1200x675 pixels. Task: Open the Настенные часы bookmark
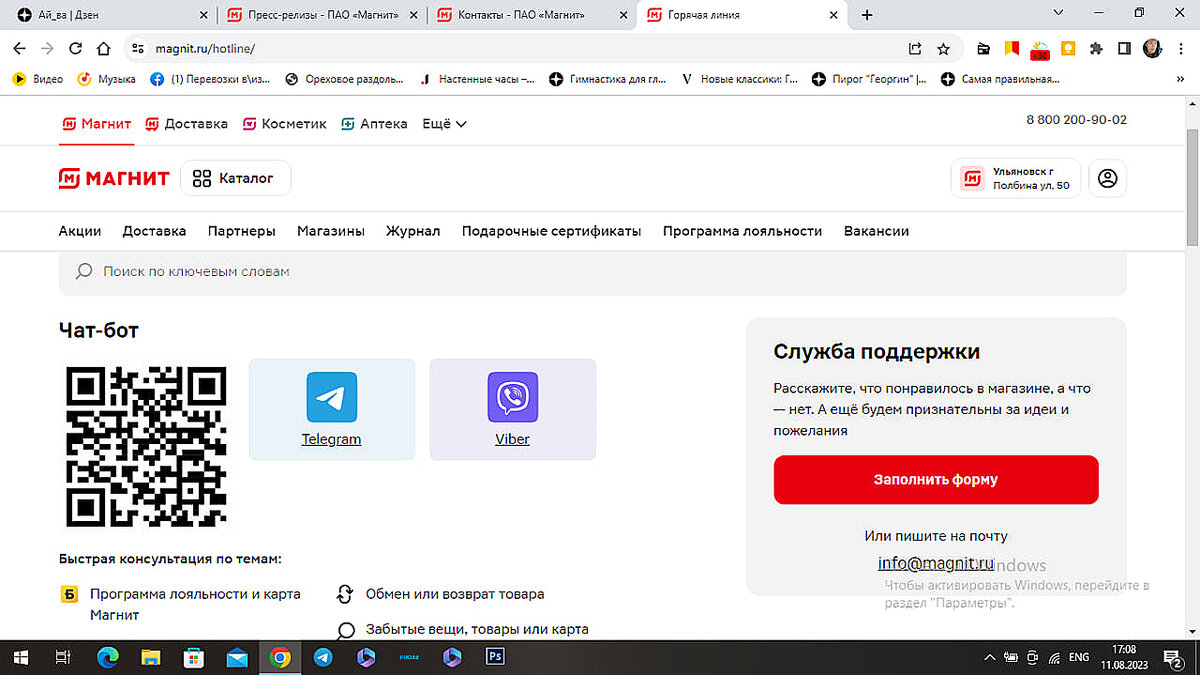(x=477, y=79)
